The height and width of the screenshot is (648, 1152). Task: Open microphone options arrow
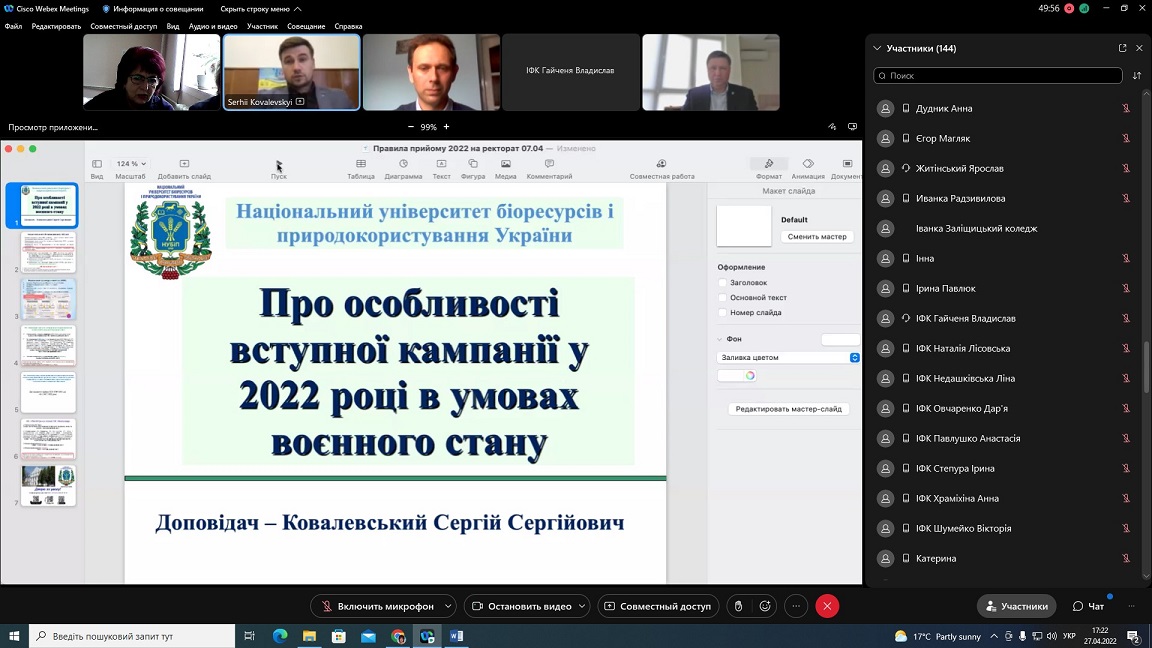(448, 606)
